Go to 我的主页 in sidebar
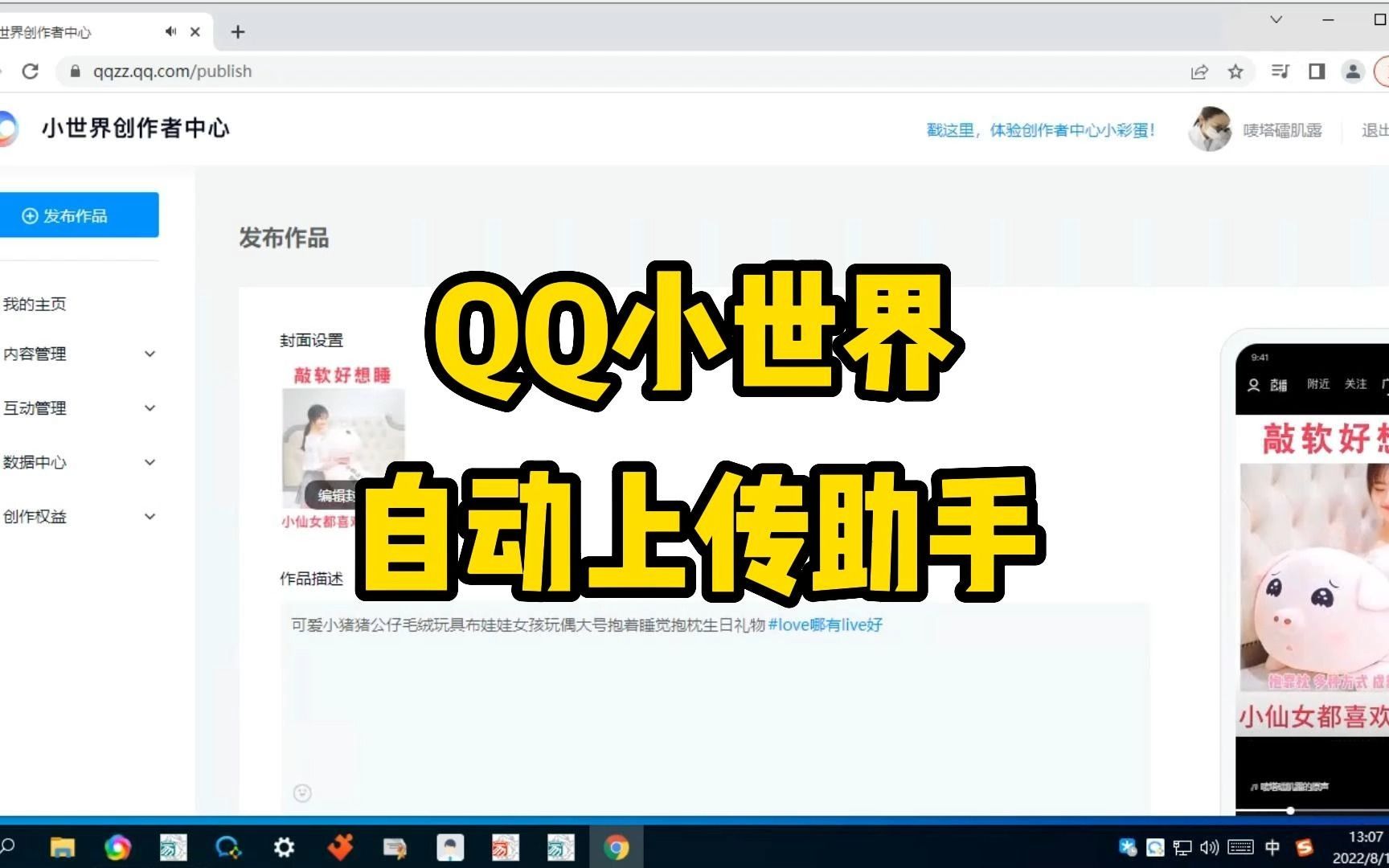1389x868 pixels. click(x=35, y=304)
